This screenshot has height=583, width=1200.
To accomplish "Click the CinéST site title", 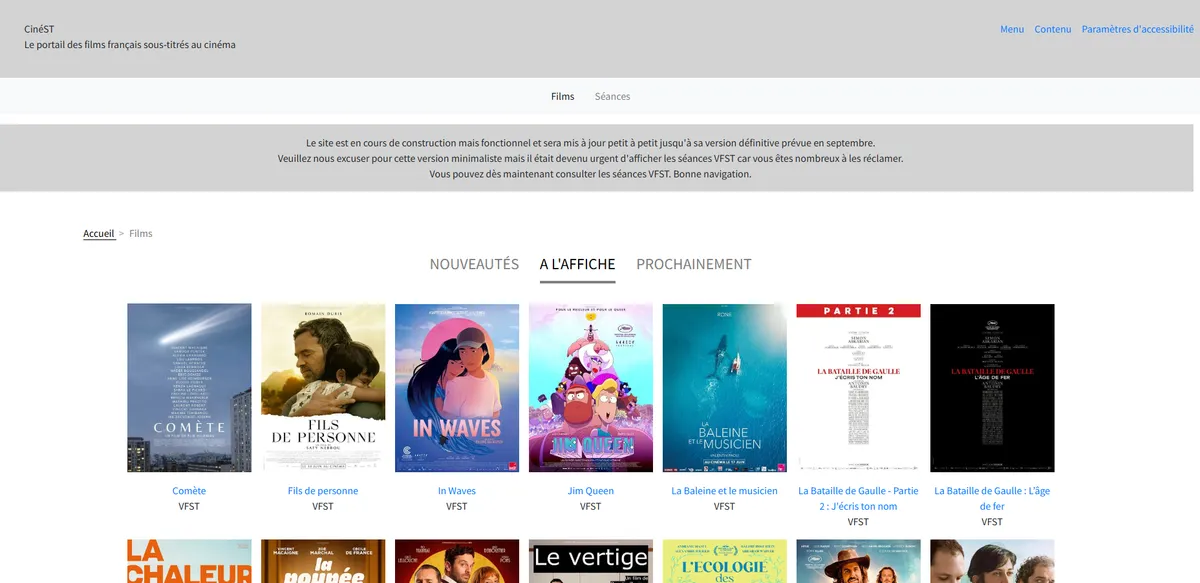I will pos(39,29).
